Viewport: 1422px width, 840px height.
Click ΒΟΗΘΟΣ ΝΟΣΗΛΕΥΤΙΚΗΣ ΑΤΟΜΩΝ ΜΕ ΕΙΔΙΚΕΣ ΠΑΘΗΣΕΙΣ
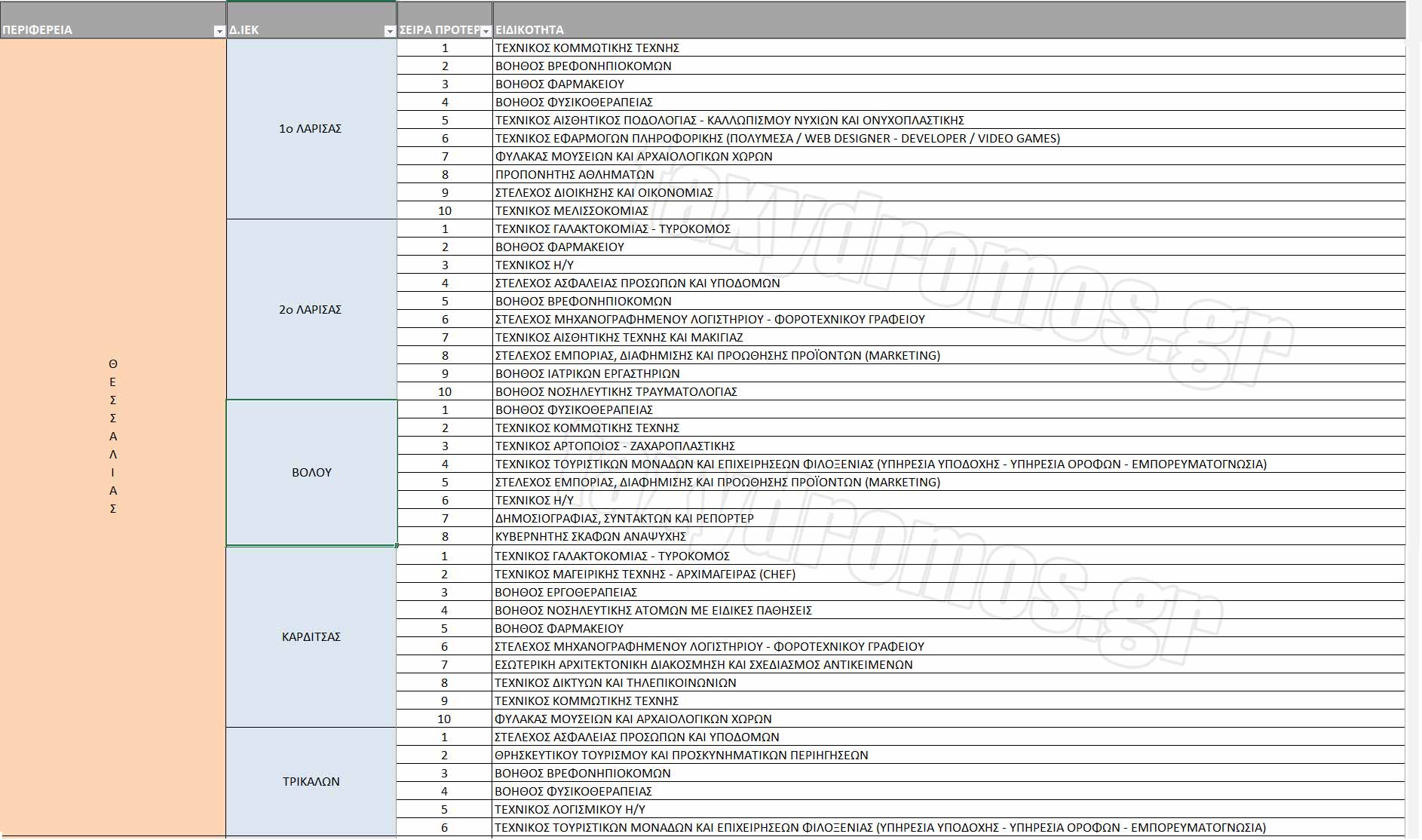pyautogui.click(x=949, y=610)
